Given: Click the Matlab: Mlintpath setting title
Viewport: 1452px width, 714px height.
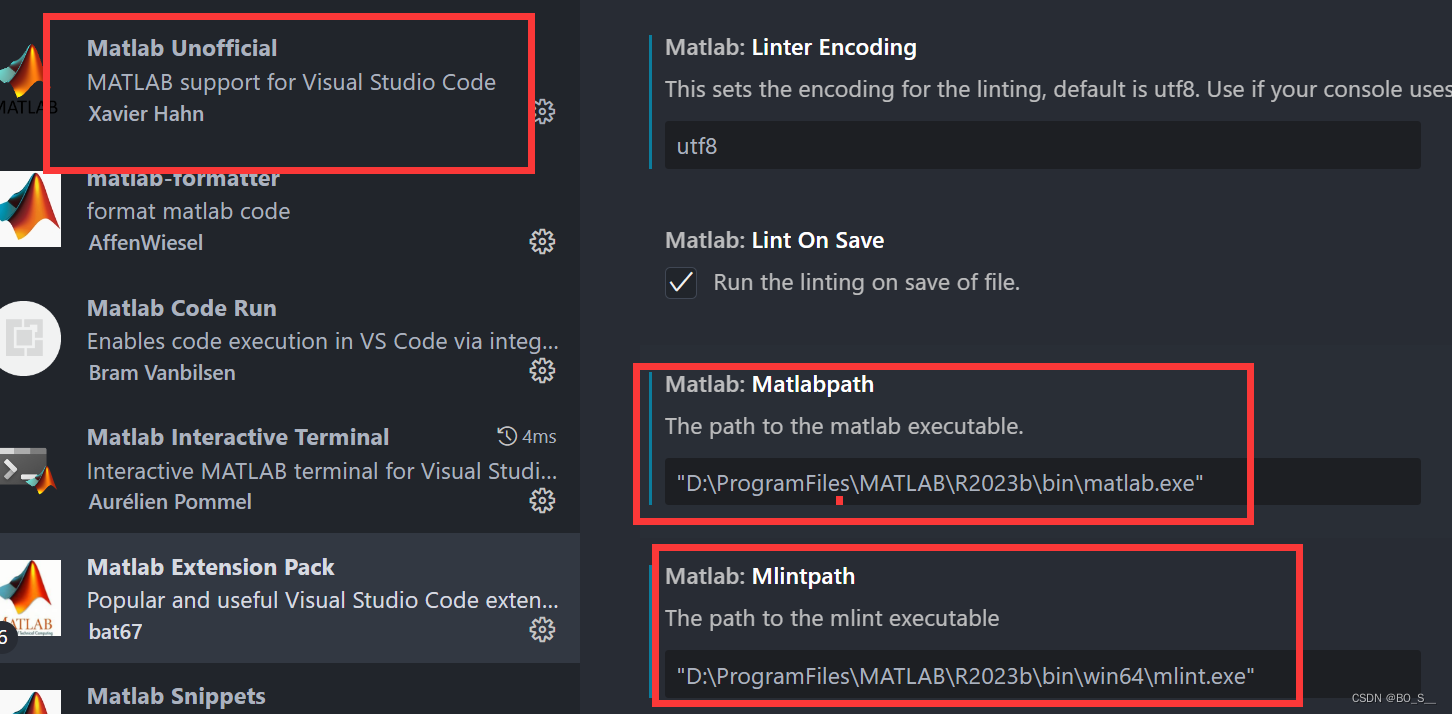Looking at the screenshot, I should pyautogui.click(x=760, y=576).
